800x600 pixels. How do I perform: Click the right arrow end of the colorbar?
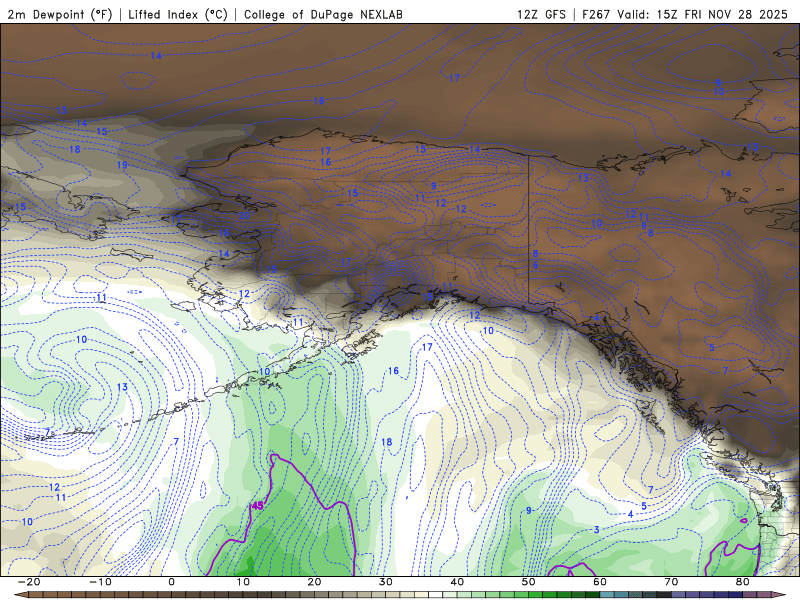(x=779, y=595)
